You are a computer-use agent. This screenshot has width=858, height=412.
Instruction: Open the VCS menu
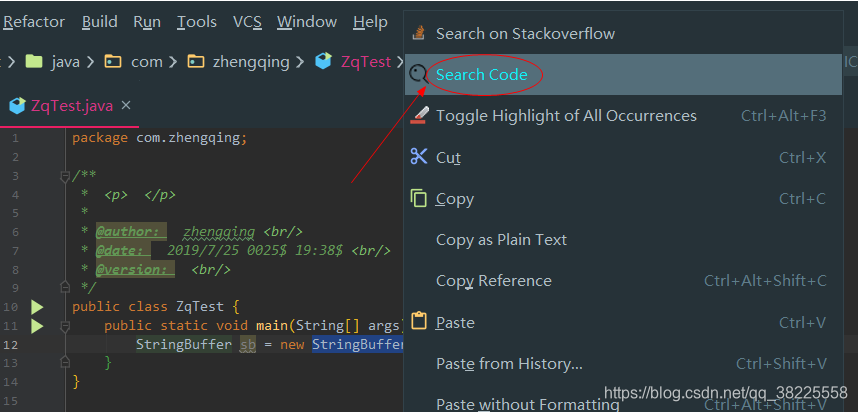pyautogui.click(x=247, y=22)
